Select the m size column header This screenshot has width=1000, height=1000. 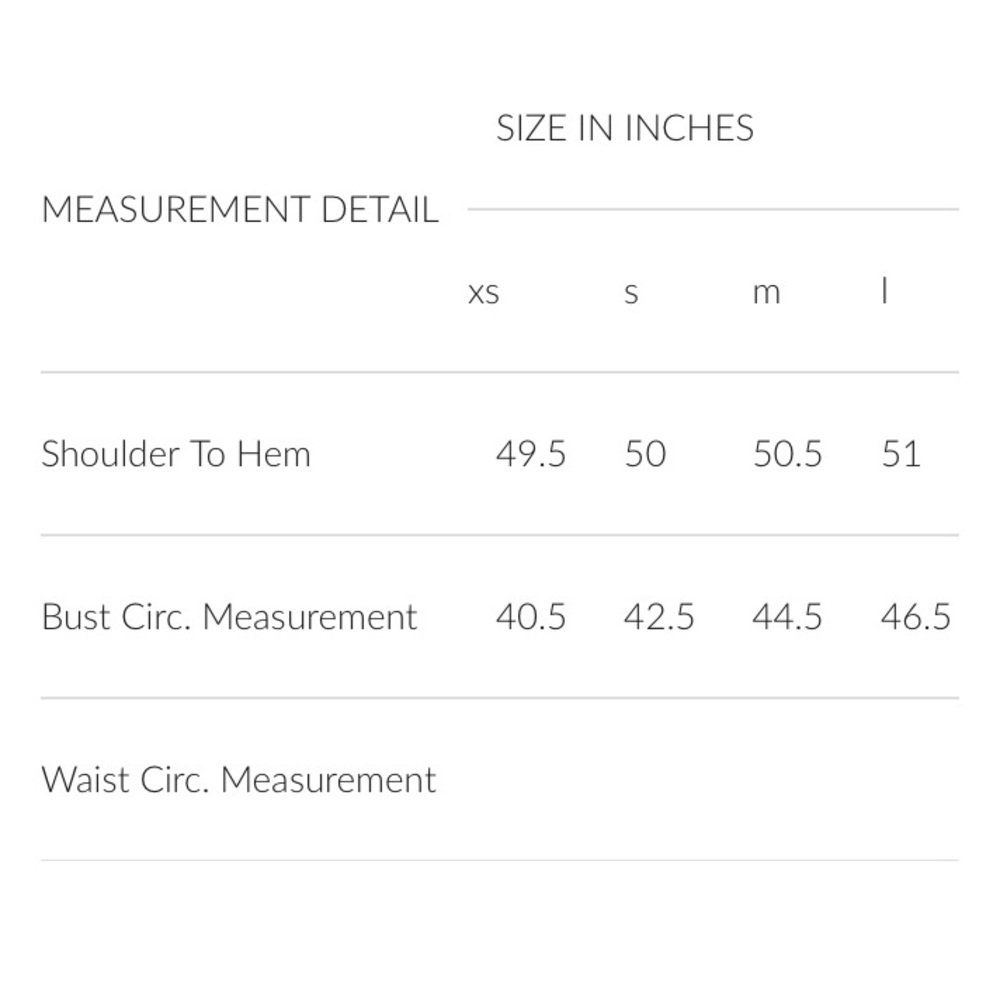pyautogui.click(x=767, y=293)
